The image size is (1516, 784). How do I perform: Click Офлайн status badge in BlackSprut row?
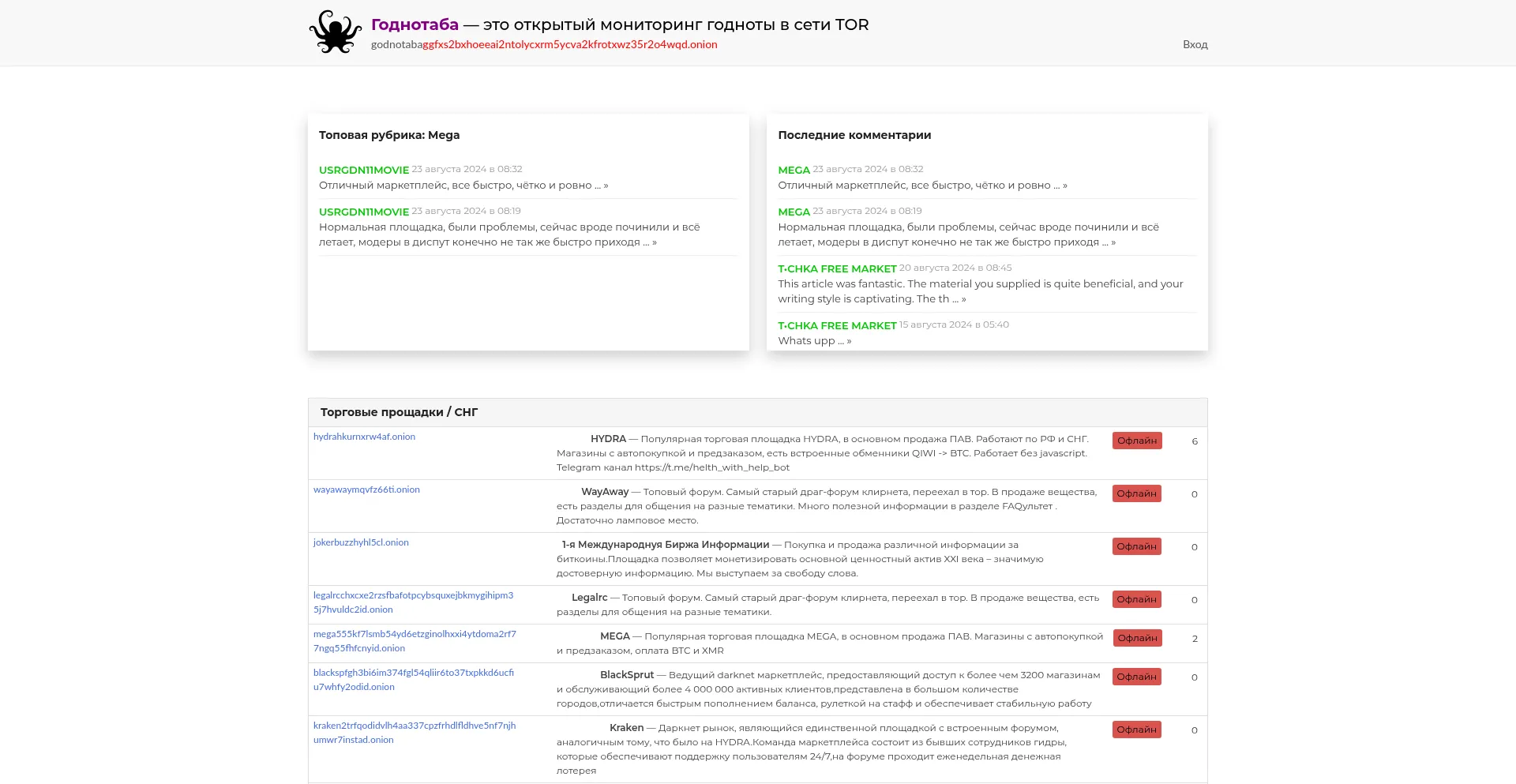click(x=1137, y=677)
